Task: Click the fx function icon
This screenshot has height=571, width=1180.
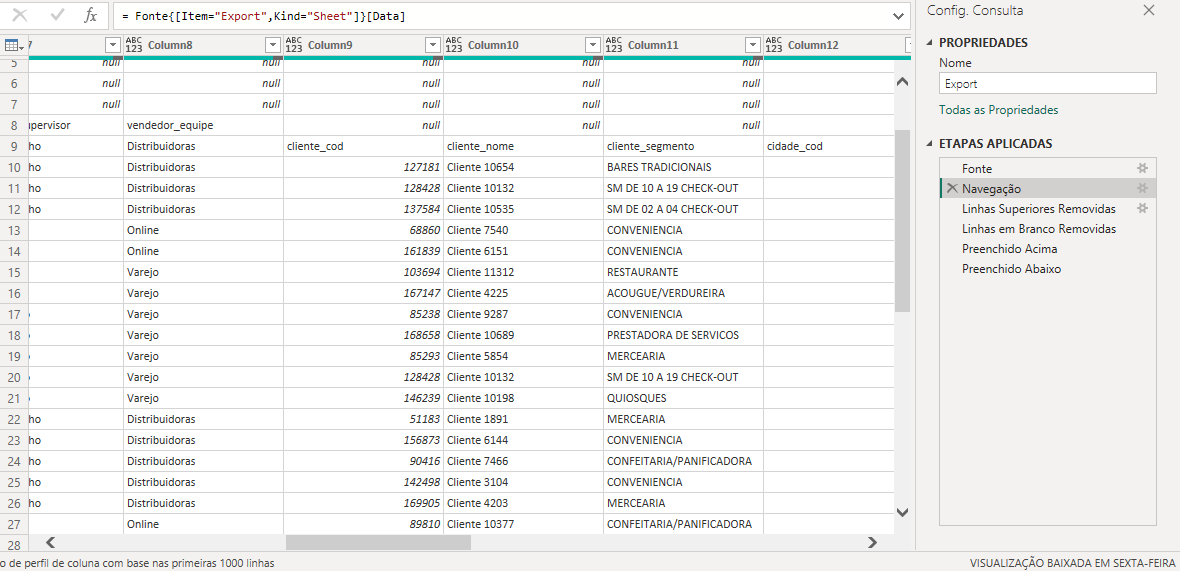Action: point(90,15)
